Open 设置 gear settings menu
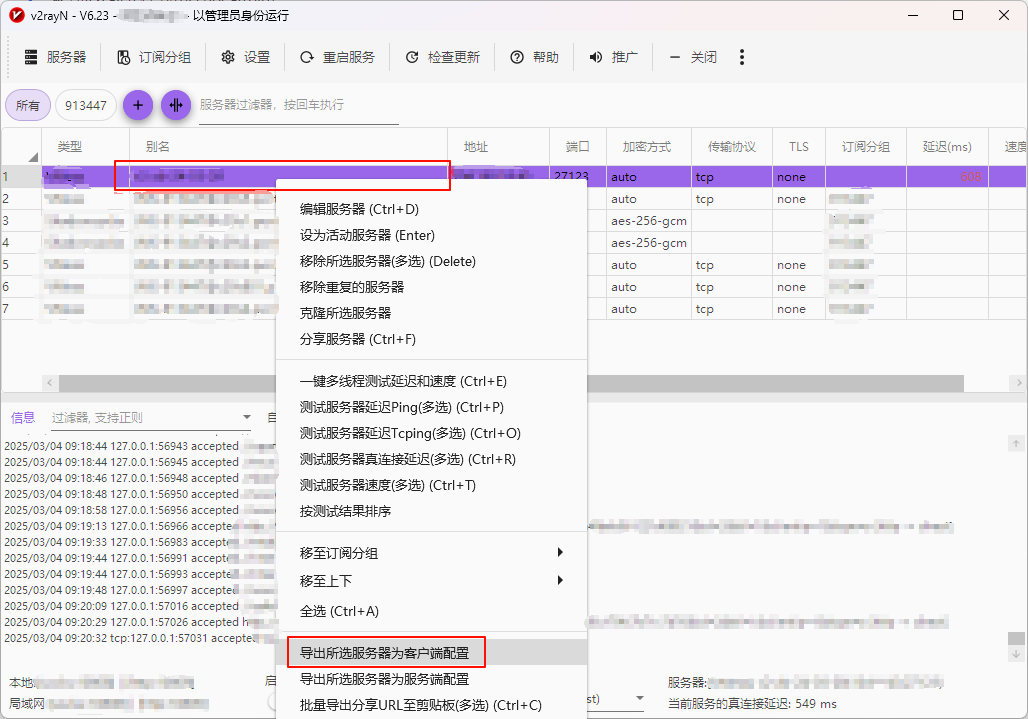This screenshot has height=719, width=1028. tap(245, 57)
